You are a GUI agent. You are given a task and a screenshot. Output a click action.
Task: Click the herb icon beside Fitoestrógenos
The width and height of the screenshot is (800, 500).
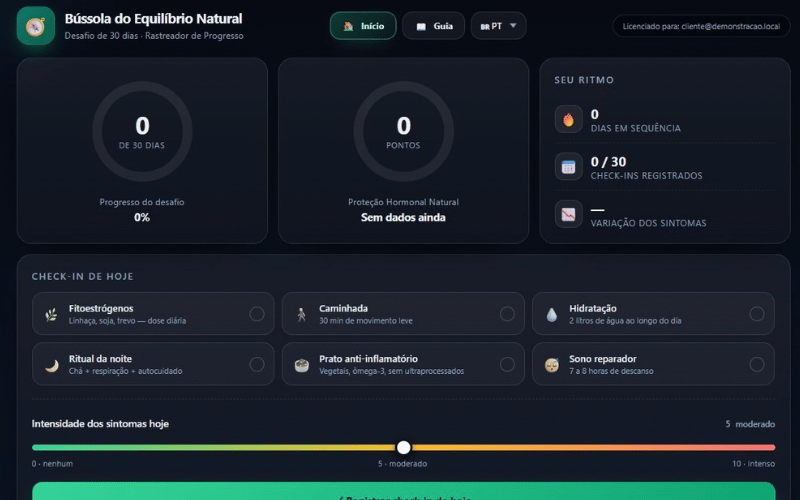click(x=51, y=314)
